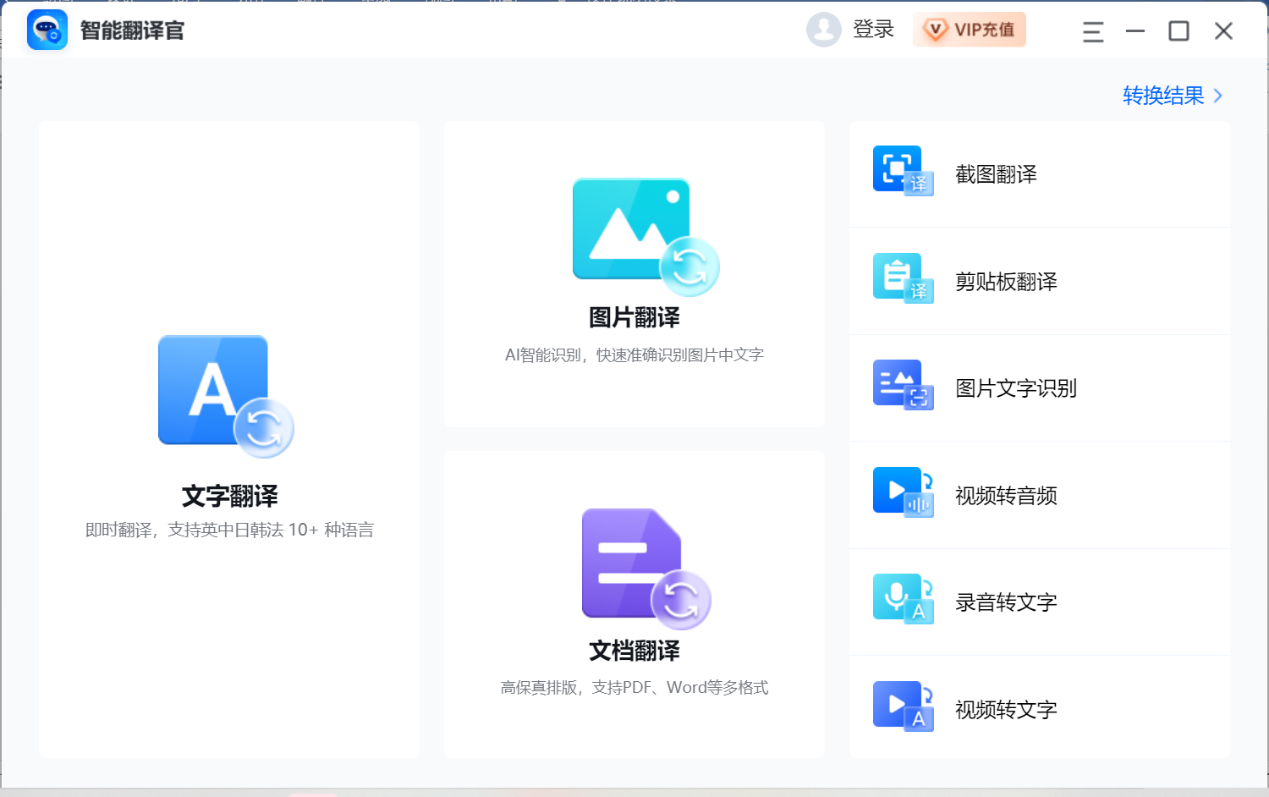
Task: Click the user avatar icon
Action: point(824,30)
